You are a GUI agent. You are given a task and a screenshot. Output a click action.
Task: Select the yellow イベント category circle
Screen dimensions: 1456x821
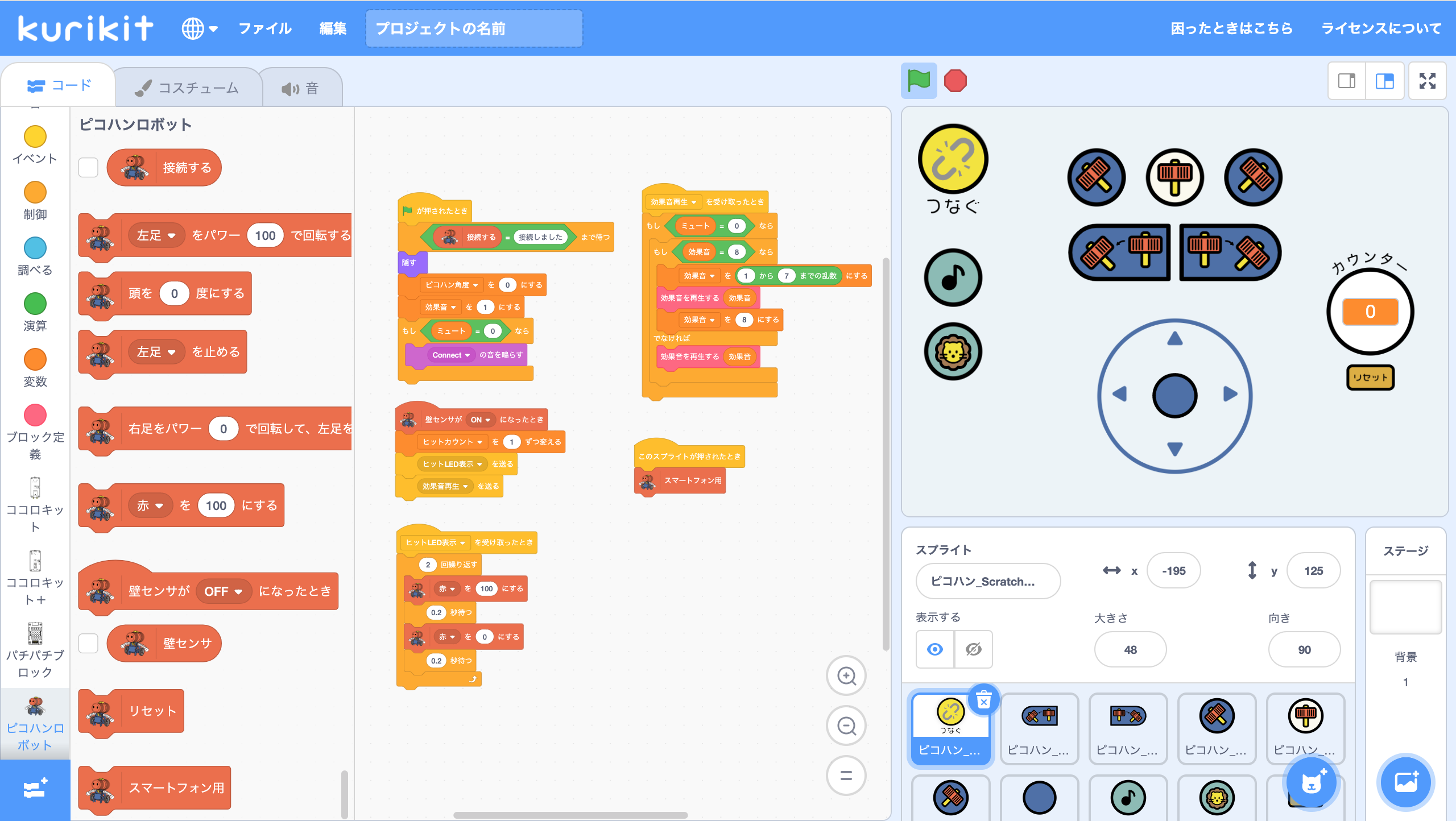tap(35, 137)
